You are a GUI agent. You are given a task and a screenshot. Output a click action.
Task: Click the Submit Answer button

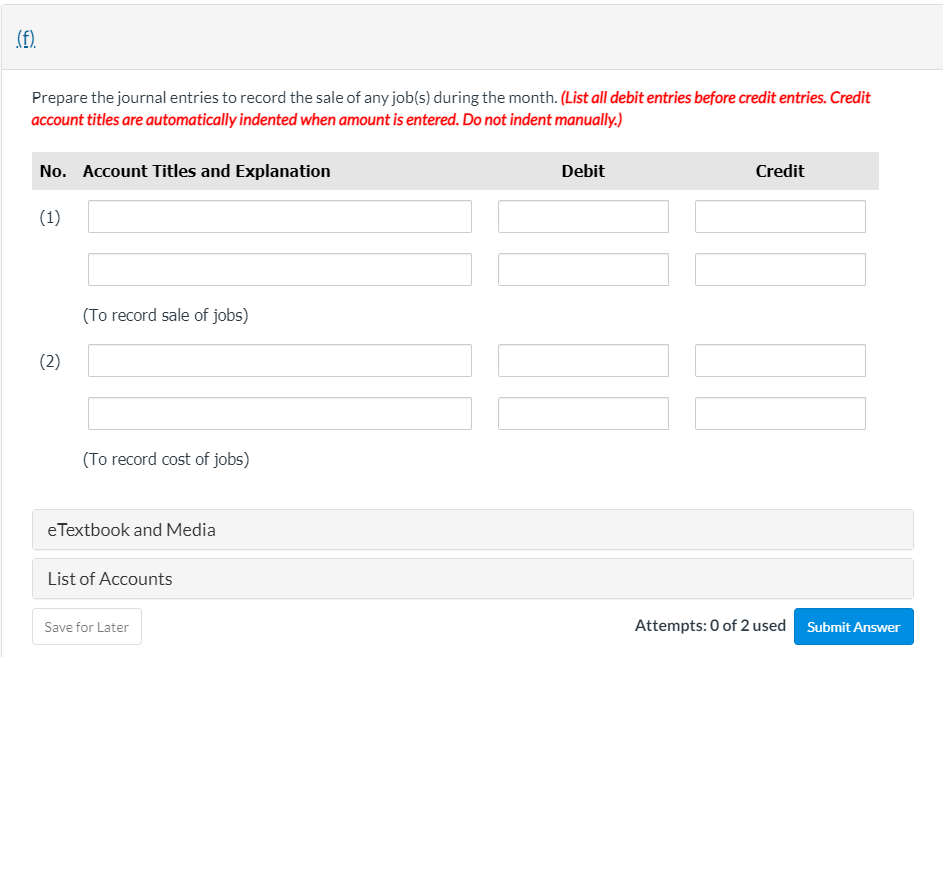tap(853, 626)
